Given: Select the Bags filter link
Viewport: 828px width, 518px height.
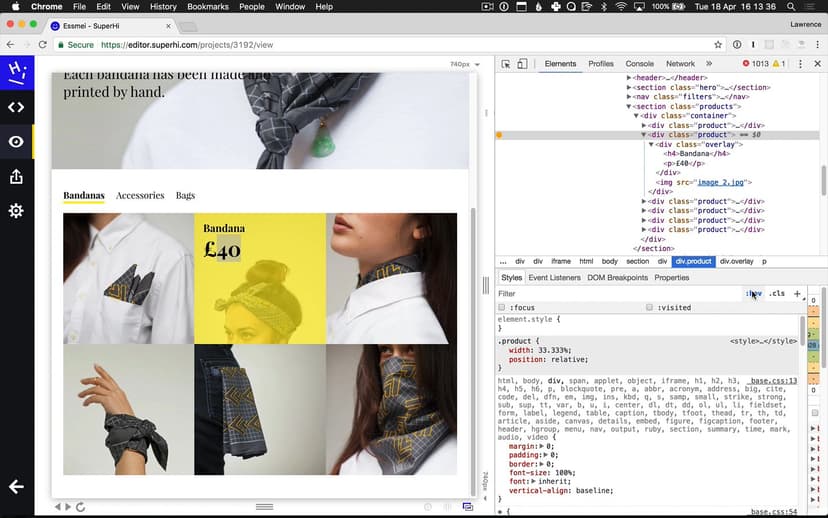Looking at the screenshot, I should (185, 195).
